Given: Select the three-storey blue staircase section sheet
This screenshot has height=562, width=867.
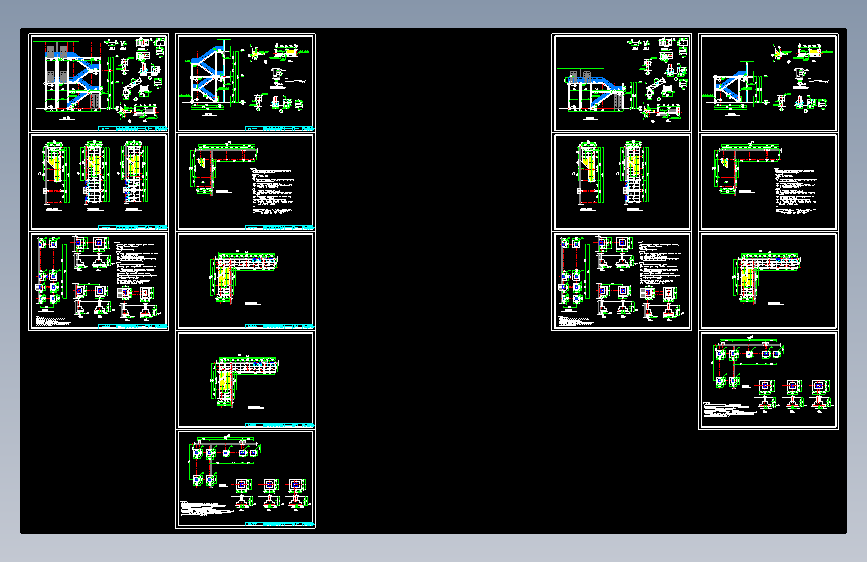Looking at the screenshot, I should click(x=98, y=83).
